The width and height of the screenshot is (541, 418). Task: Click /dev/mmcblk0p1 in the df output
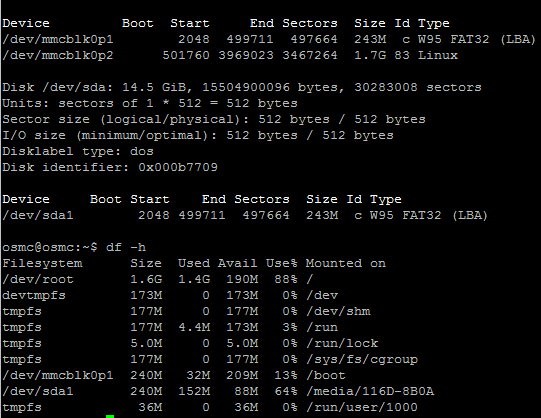58,376
